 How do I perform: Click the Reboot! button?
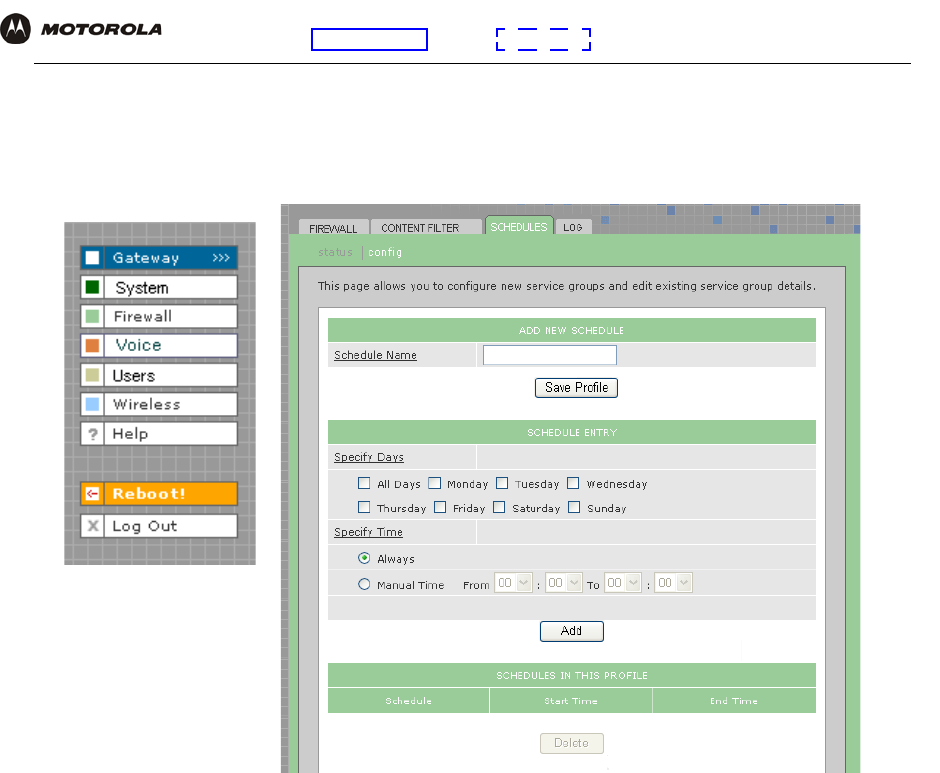click(159, 494)
